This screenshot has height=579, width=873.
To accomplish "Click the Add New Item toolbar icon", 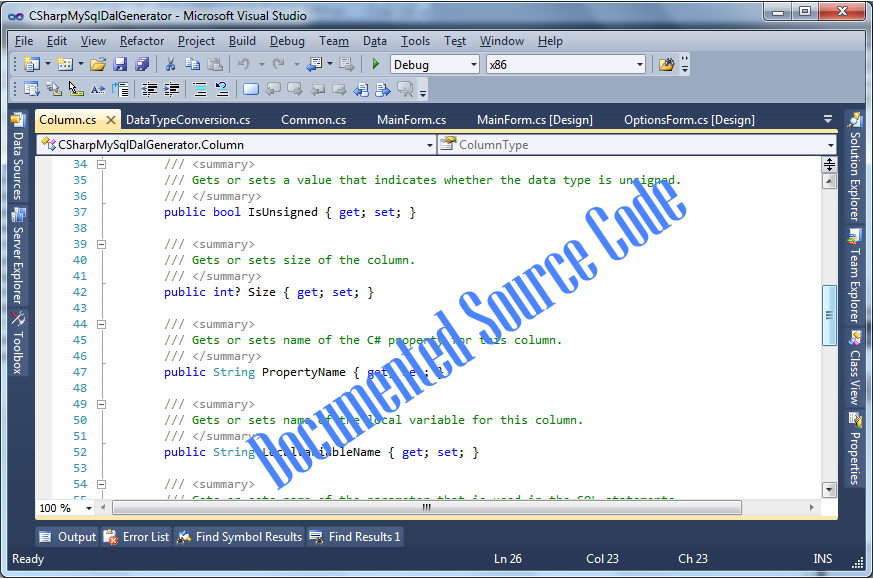I will (65, 65).
